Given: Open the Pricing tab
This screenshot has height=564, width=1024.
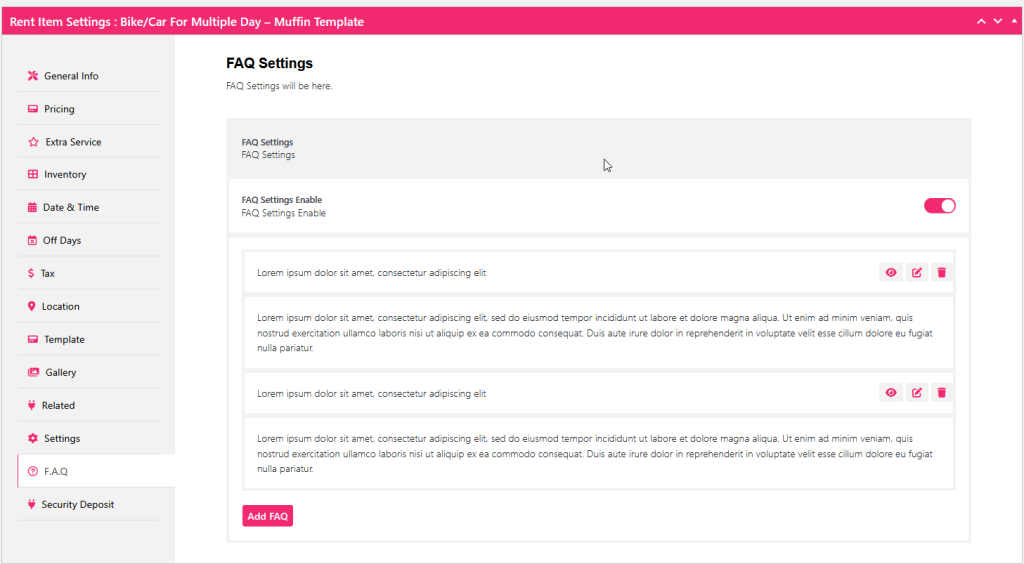Looking at the screenshot, I should pyautogui.click(x=59, y=109).
